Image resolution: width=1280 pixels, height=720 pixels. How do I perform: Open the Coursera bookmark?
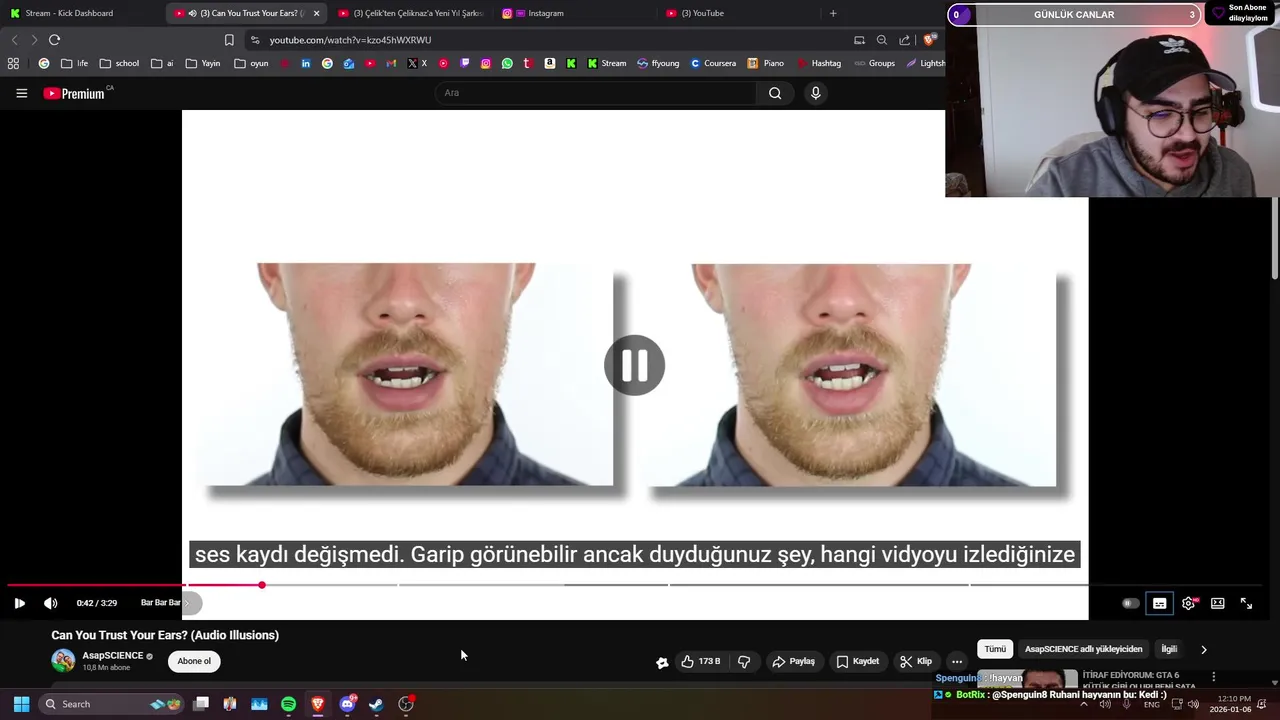713,63
